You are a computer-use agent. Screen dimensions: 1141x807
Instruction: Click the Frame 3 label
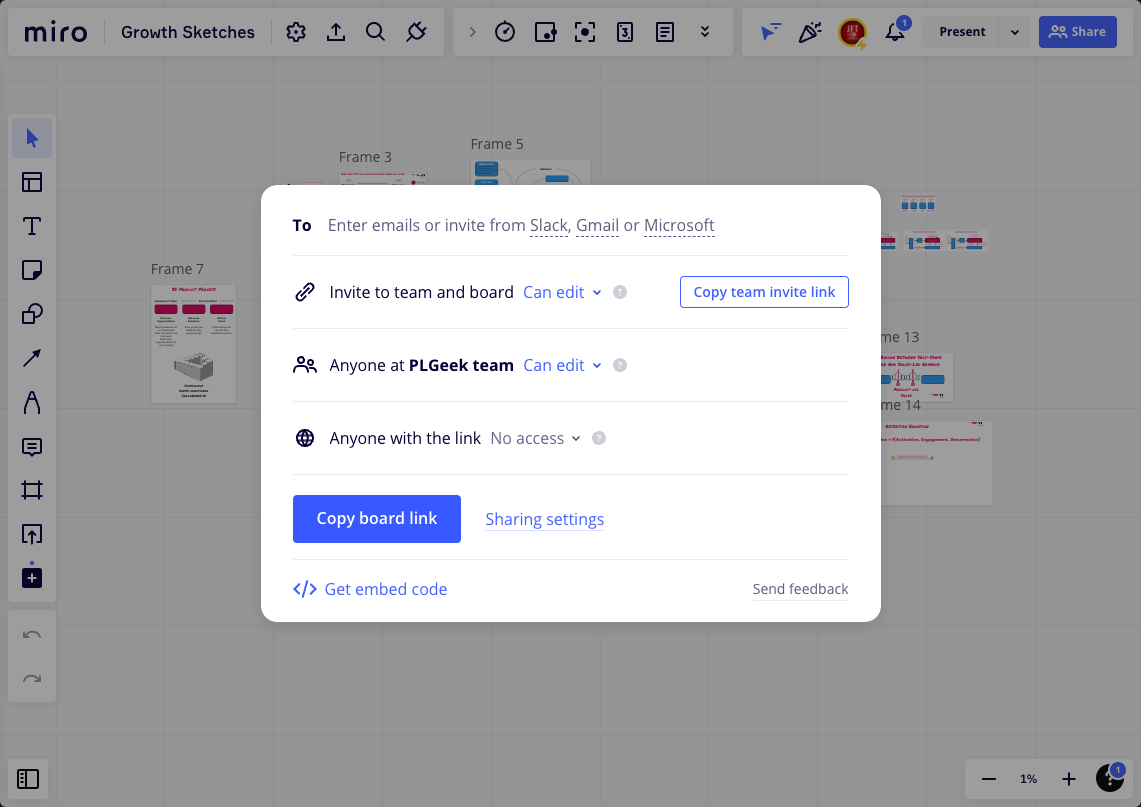click(365, 157)
